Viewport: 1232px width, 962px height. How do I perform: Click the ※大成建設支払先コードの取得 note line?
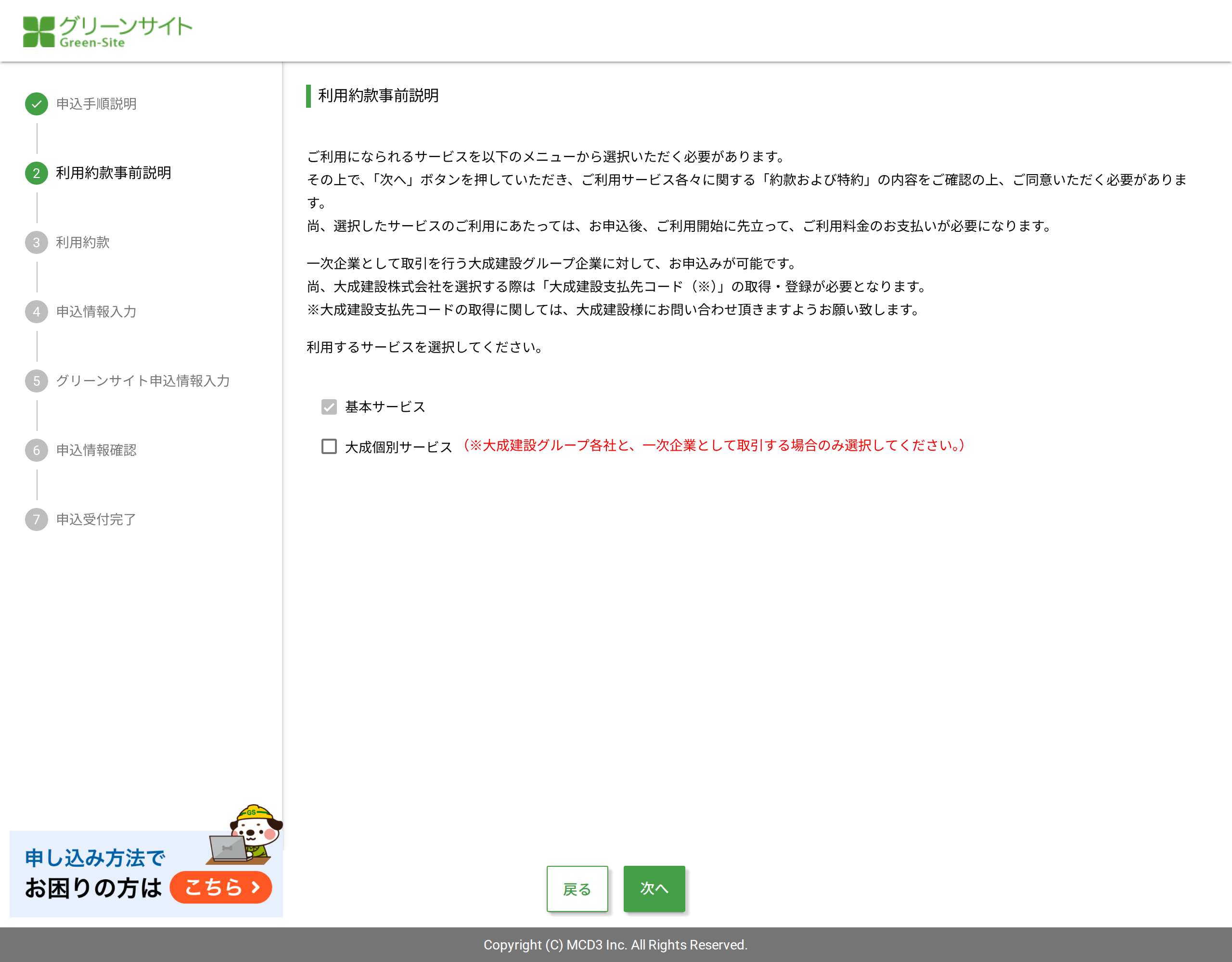click(614, 310)
